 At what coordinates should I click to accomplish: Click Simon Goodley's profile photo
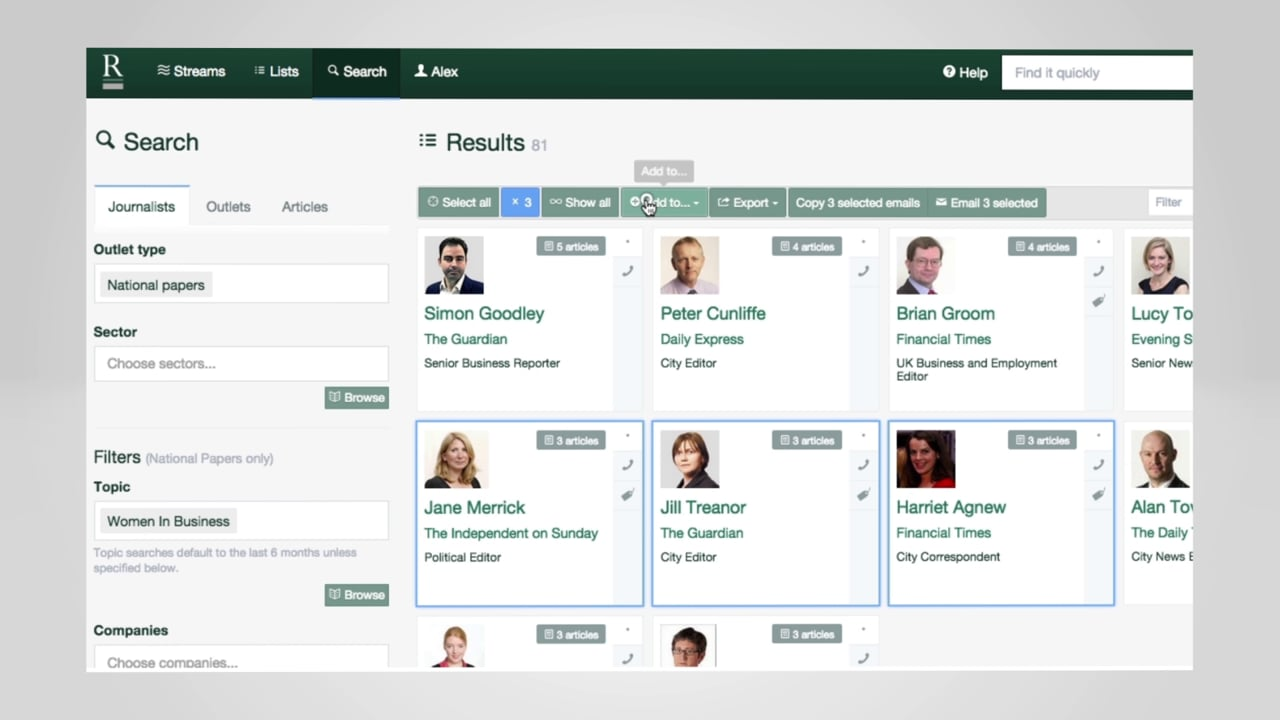(454, 265)
